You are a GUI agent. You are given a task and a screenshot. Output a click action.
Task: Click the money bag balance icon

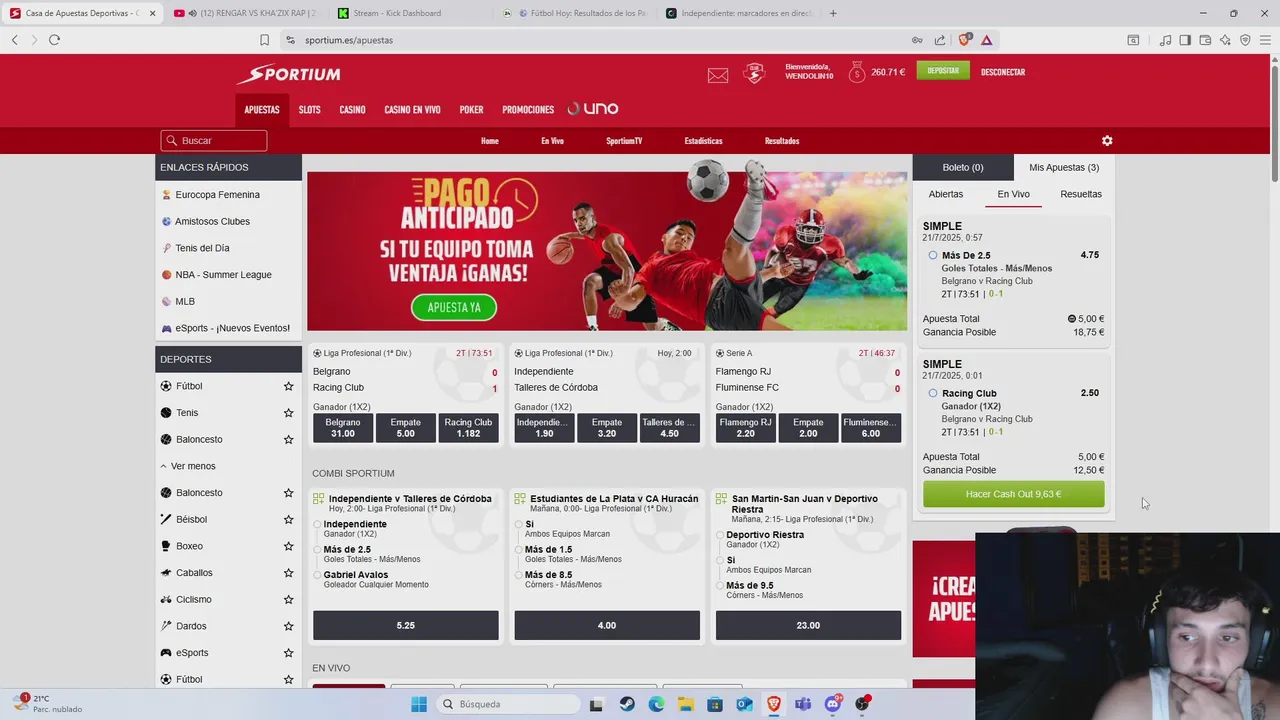click(x=857, y=72)
